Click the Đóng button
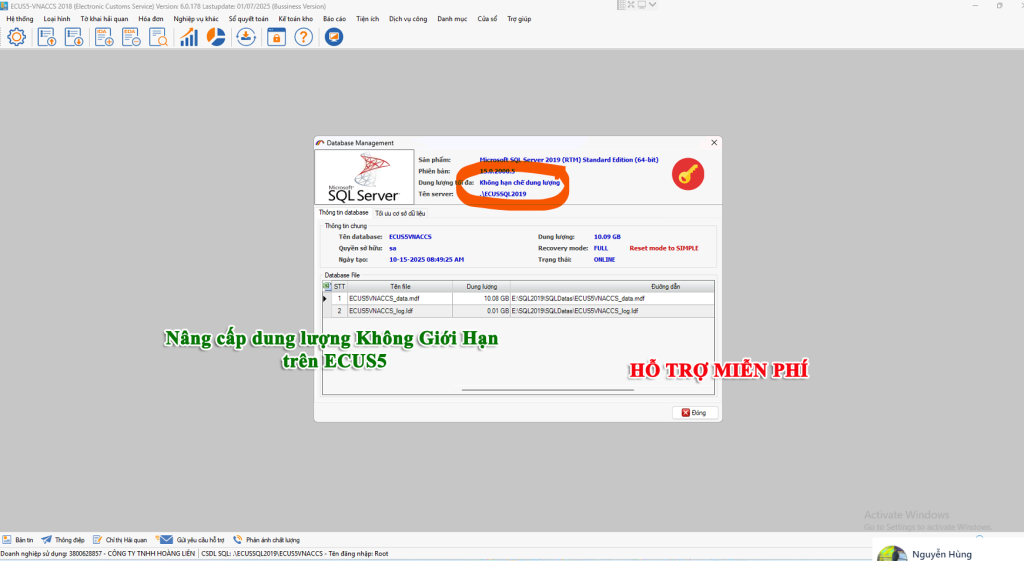The image size is (1024, 561). (694, 412)
